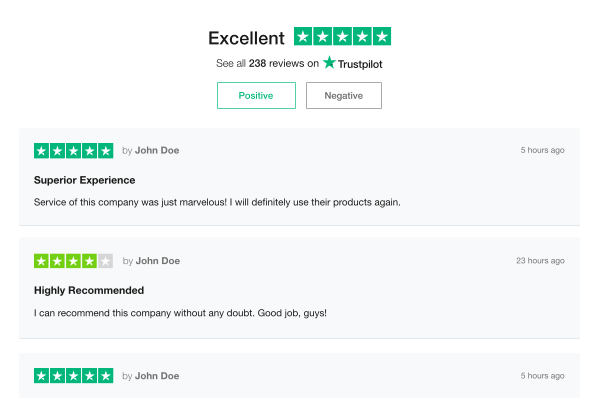The image size is (600, 398).
Task: Open the Superior Experience review title
Action: coord(85,180)
